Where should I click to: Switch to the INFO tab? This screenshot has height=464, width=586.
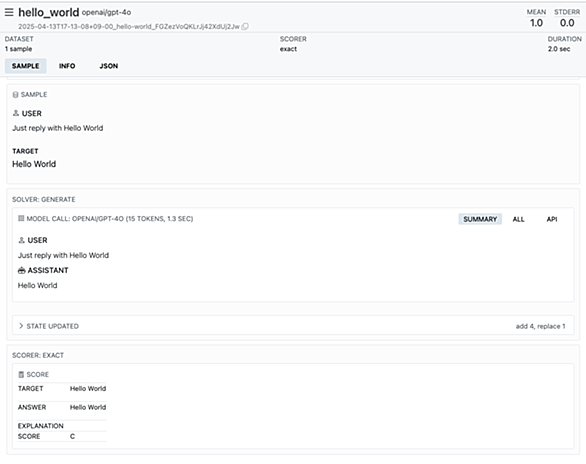(x=67, y=66)
